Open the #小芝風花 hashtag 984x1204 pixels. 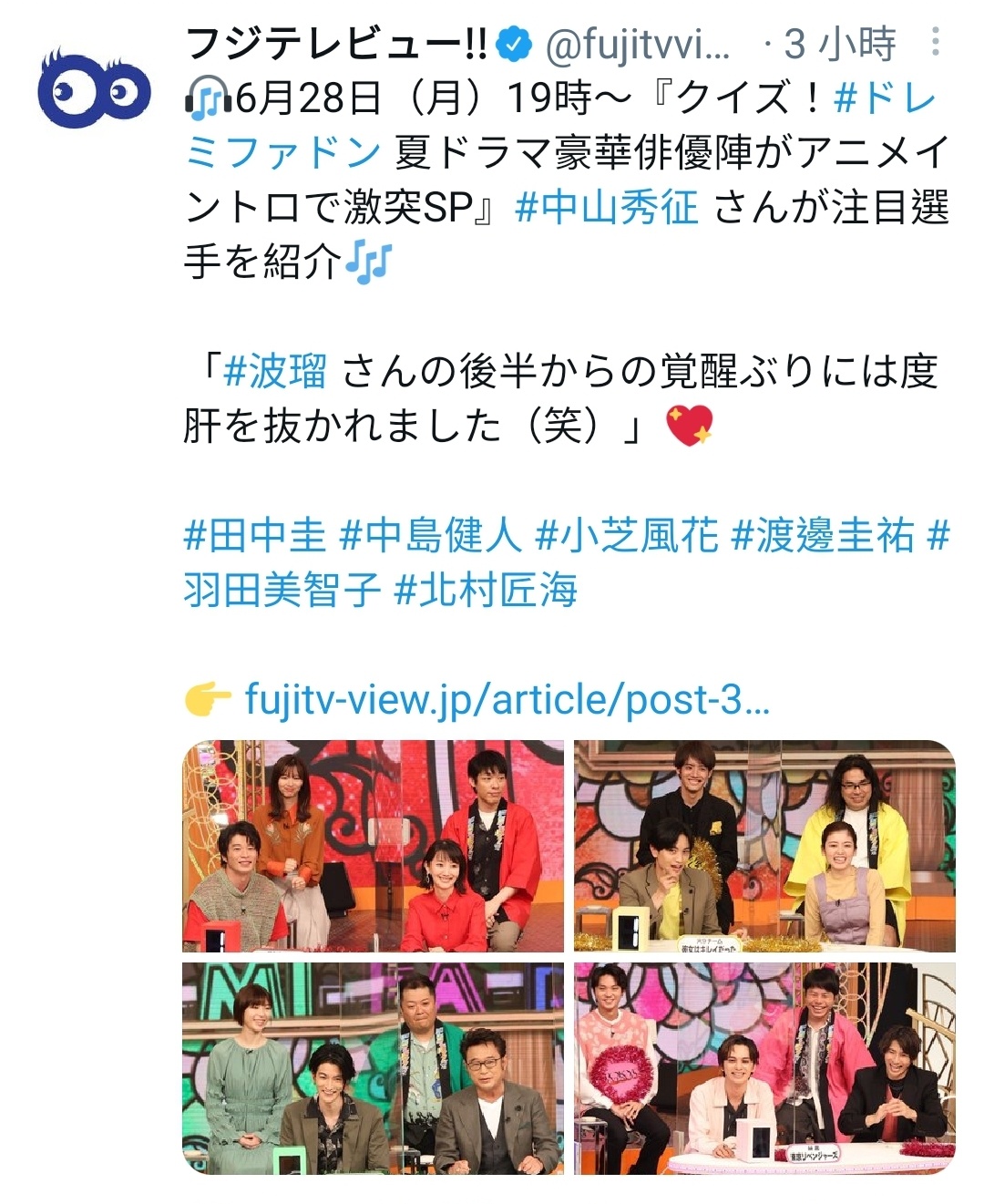coord(627,535)
